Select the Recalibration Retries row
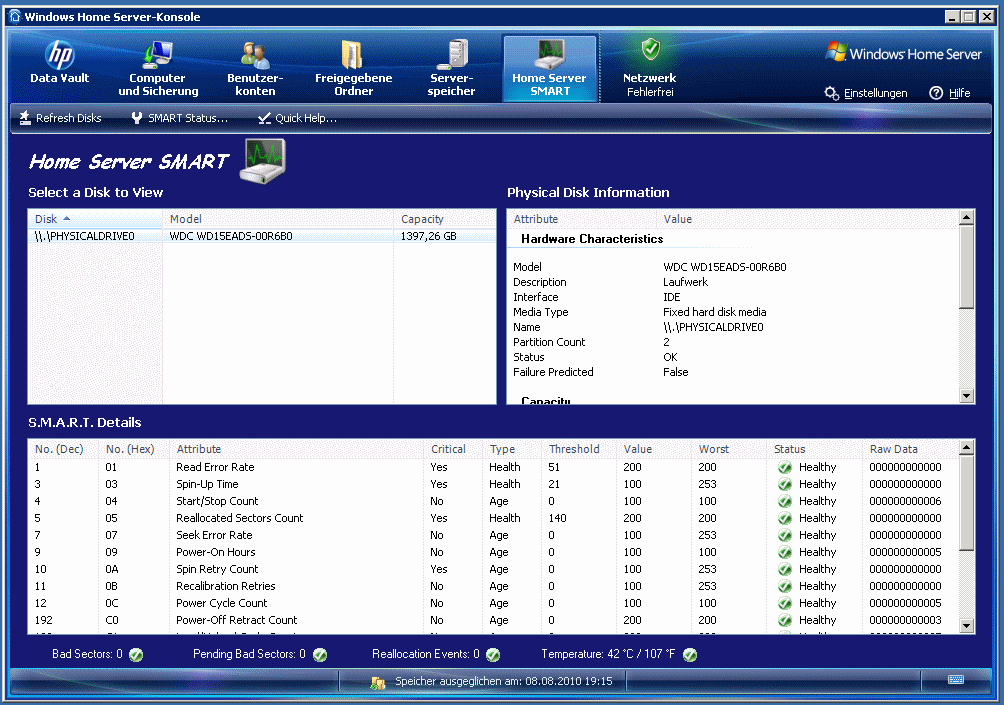1004x705 pixels. point(494,586)
